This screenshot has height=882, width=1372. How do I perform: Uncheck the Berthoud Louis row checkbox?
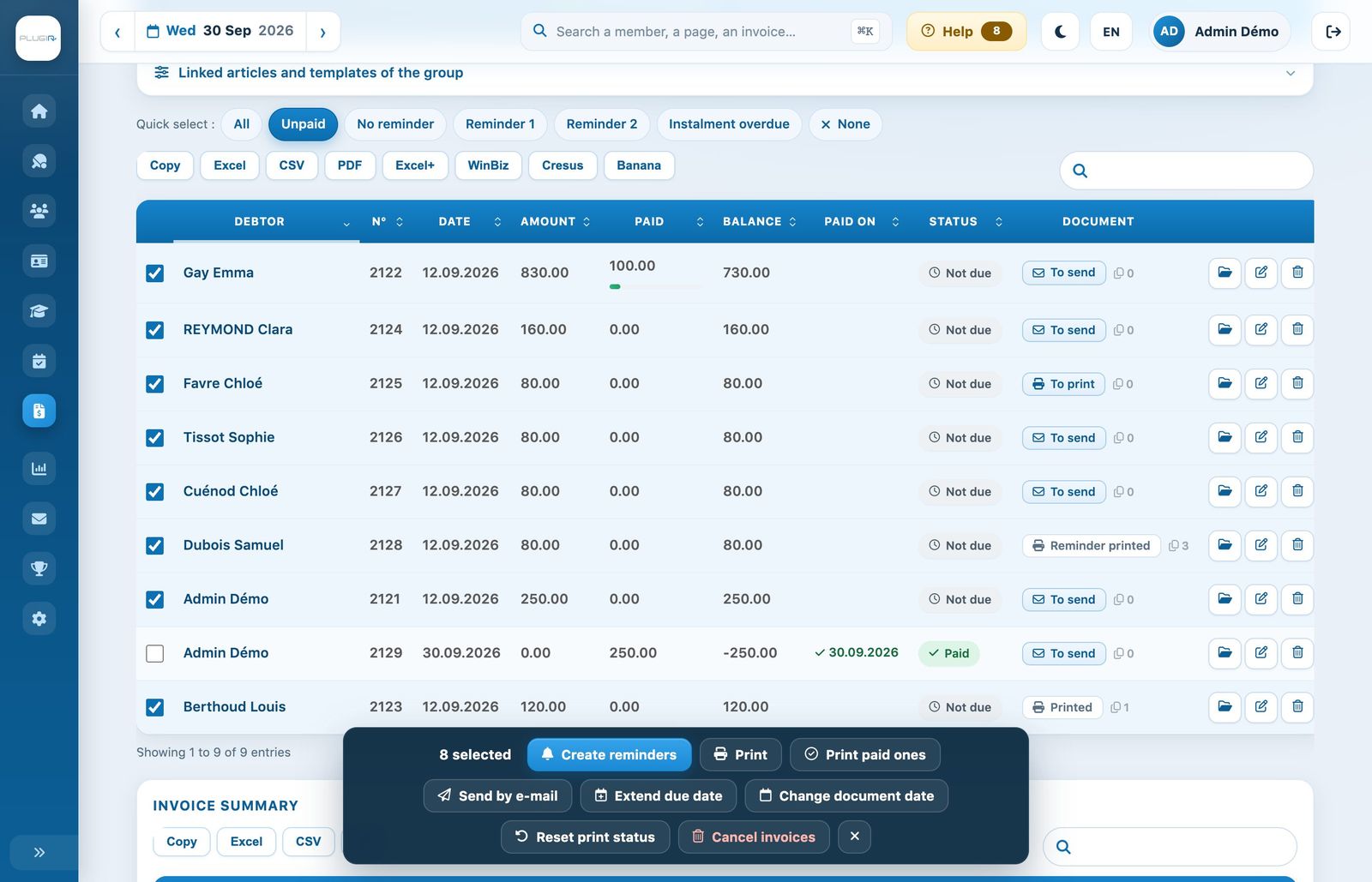[x=155, y=708]
